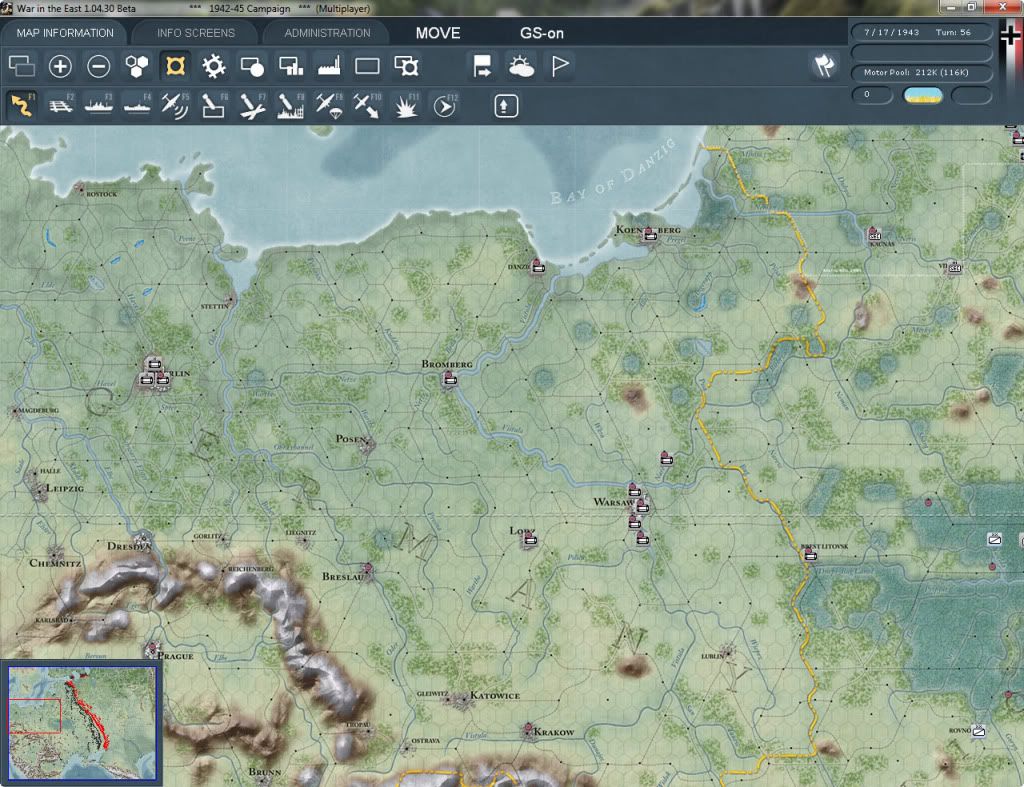Click the Leipzig city label
Image resolution: width=1024 pixels, height=787 pixels.
click(65, 489)
